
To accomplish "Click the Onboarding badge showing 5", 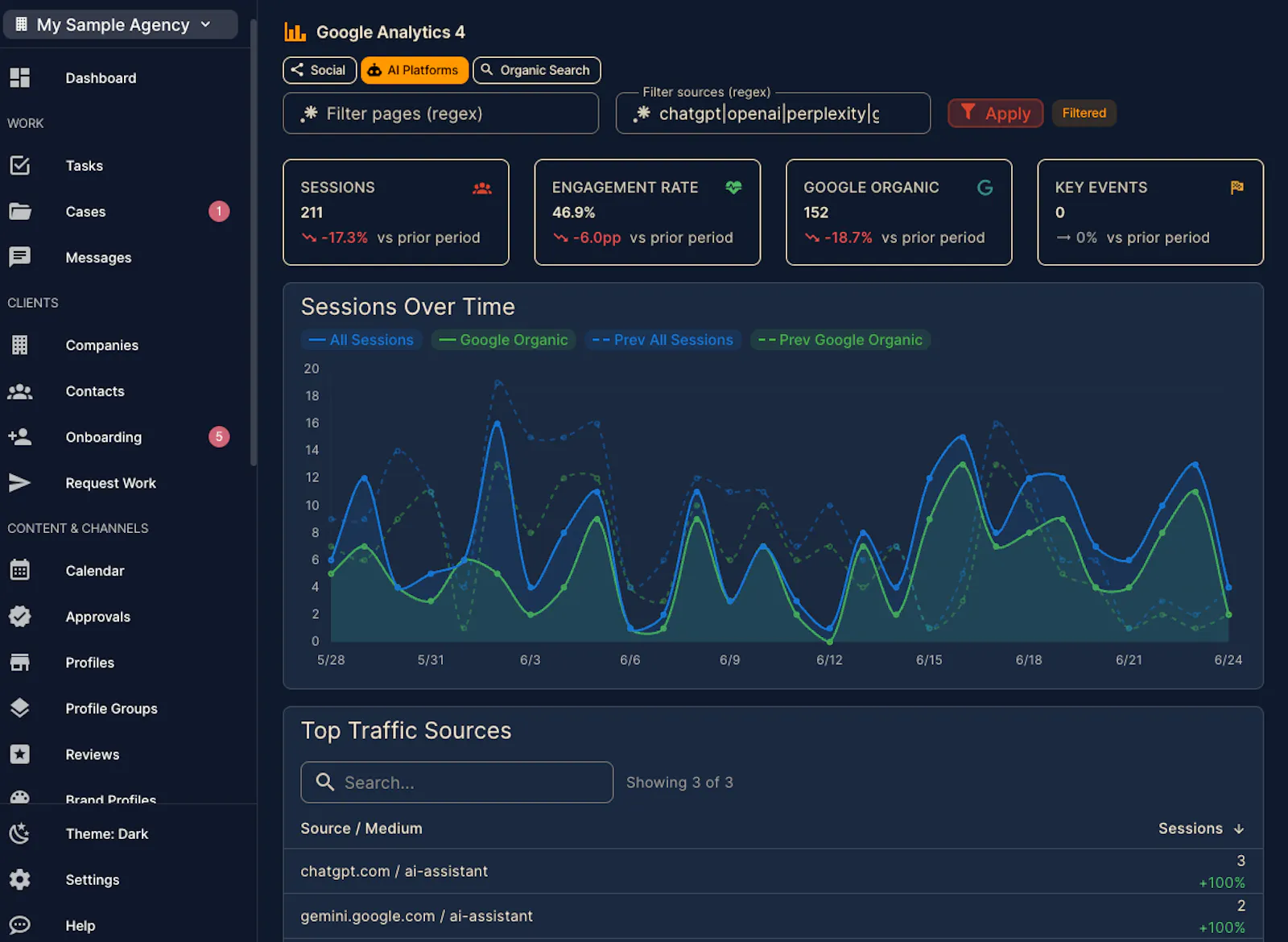I will (219, 436).
